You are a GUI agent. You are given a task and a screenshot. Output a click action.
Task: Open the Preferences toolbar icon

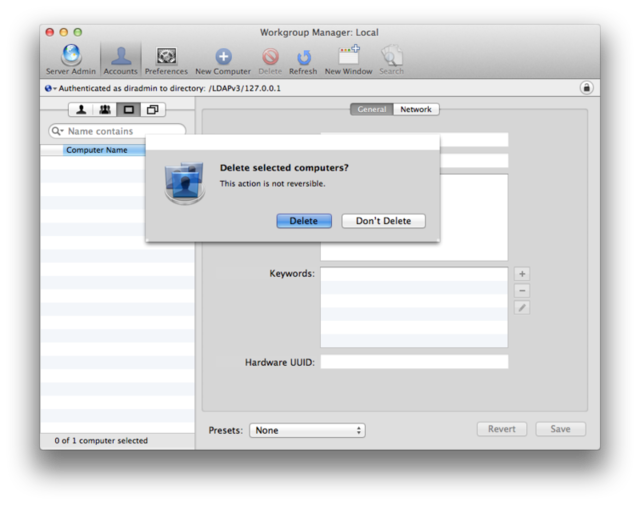(166, 60)
